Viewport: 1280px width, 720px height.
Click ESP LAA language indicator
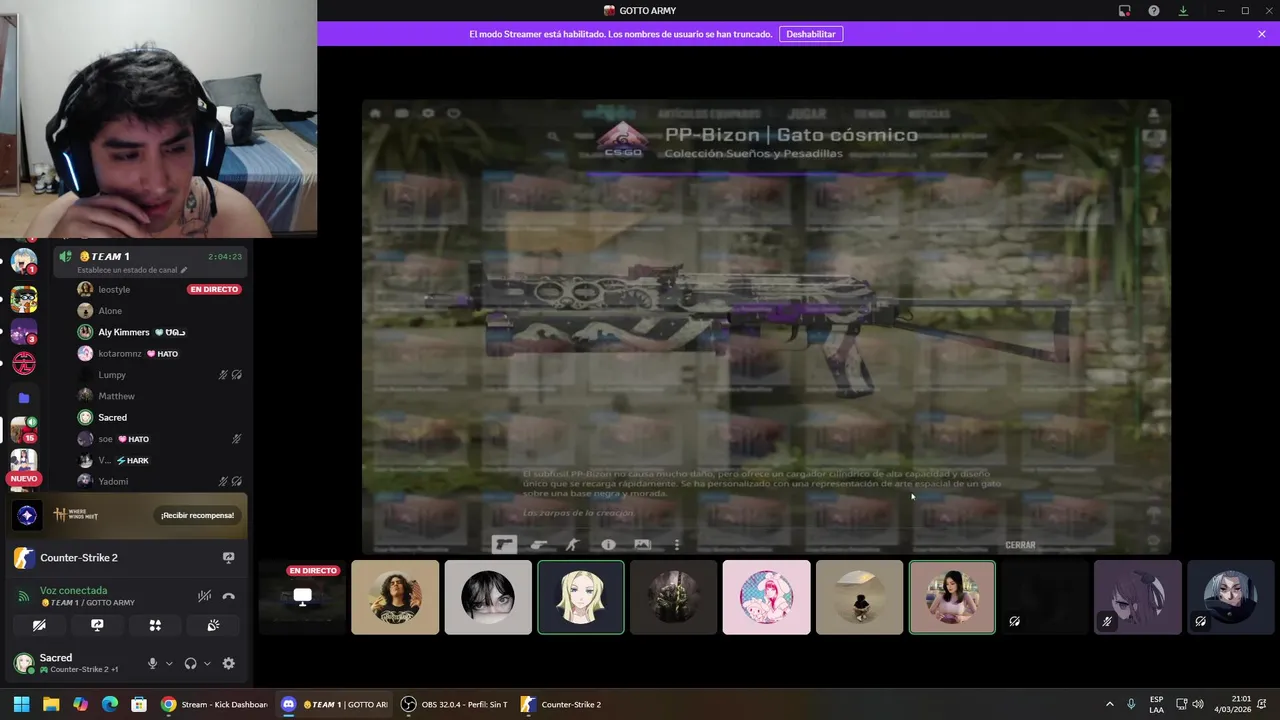[1156, 704]
